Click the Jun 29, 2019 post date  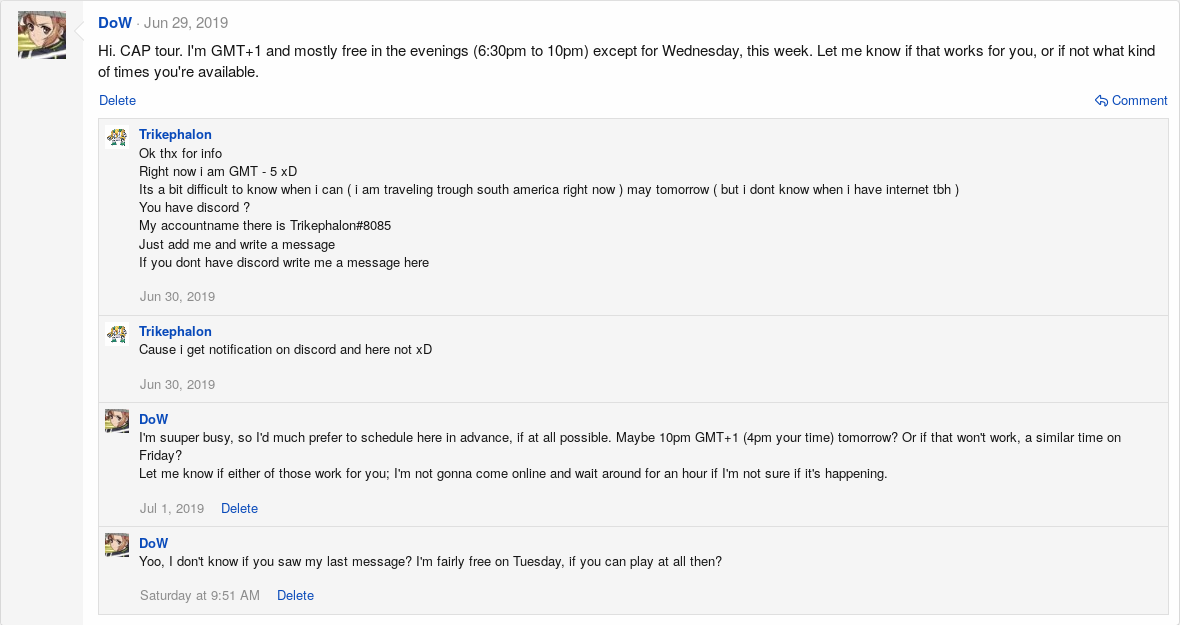(186, 23)
